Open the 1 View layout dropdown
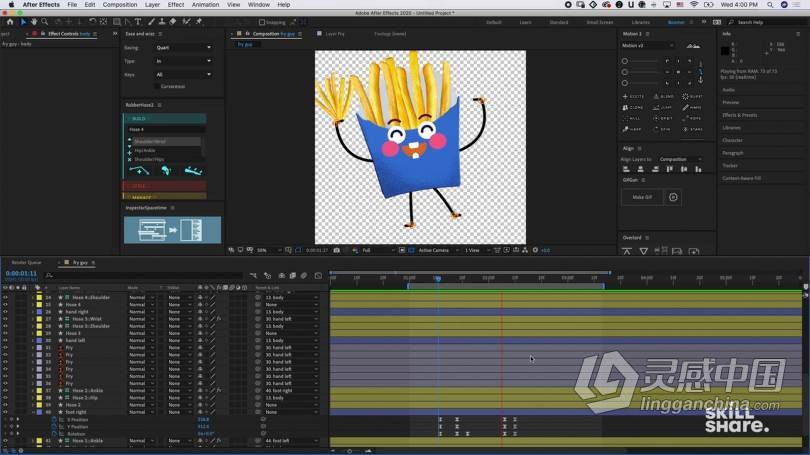 [x=476, y=250]
